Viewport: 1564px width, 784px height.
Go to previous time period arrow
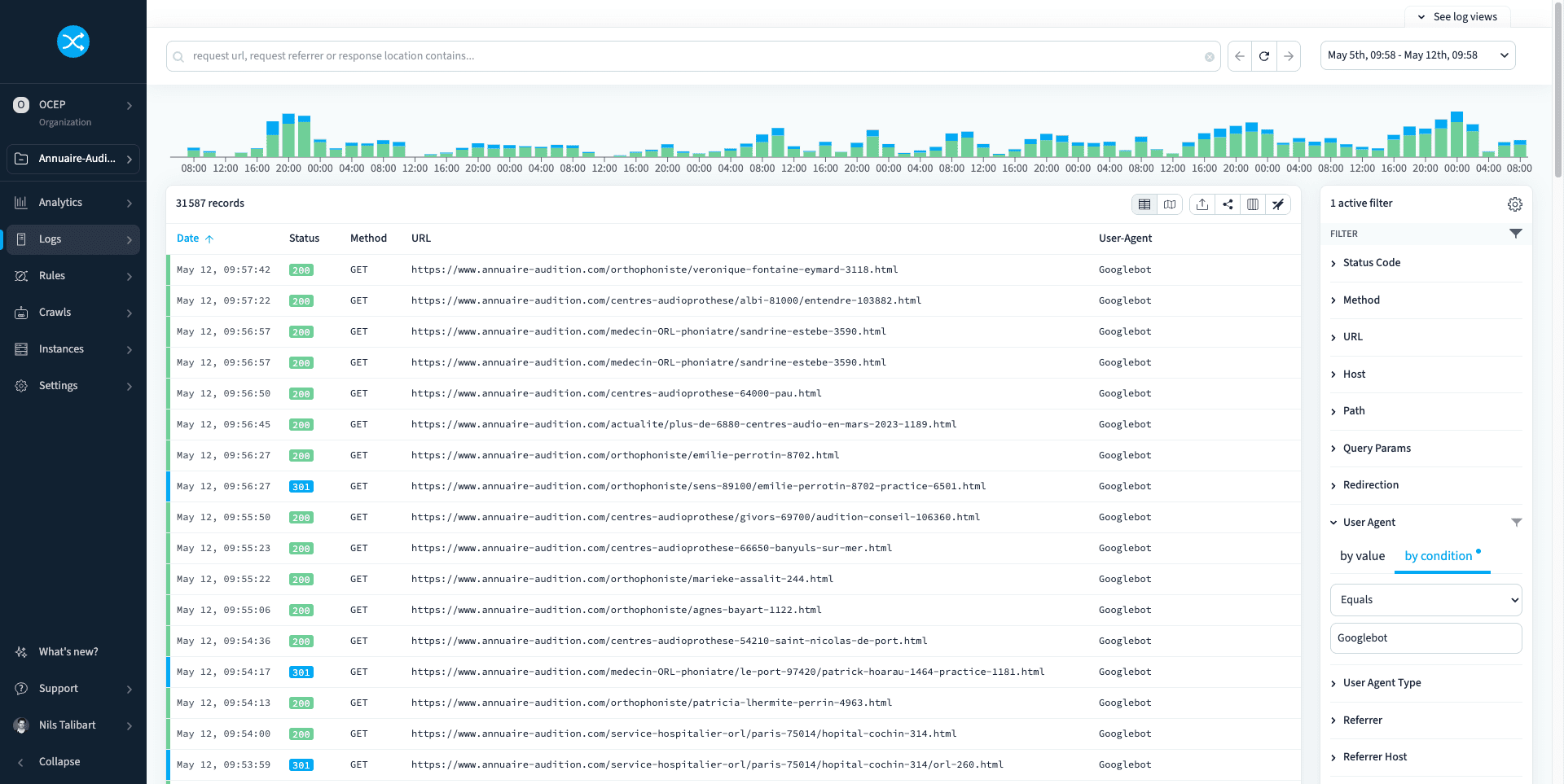click(x=1240, y=56)
